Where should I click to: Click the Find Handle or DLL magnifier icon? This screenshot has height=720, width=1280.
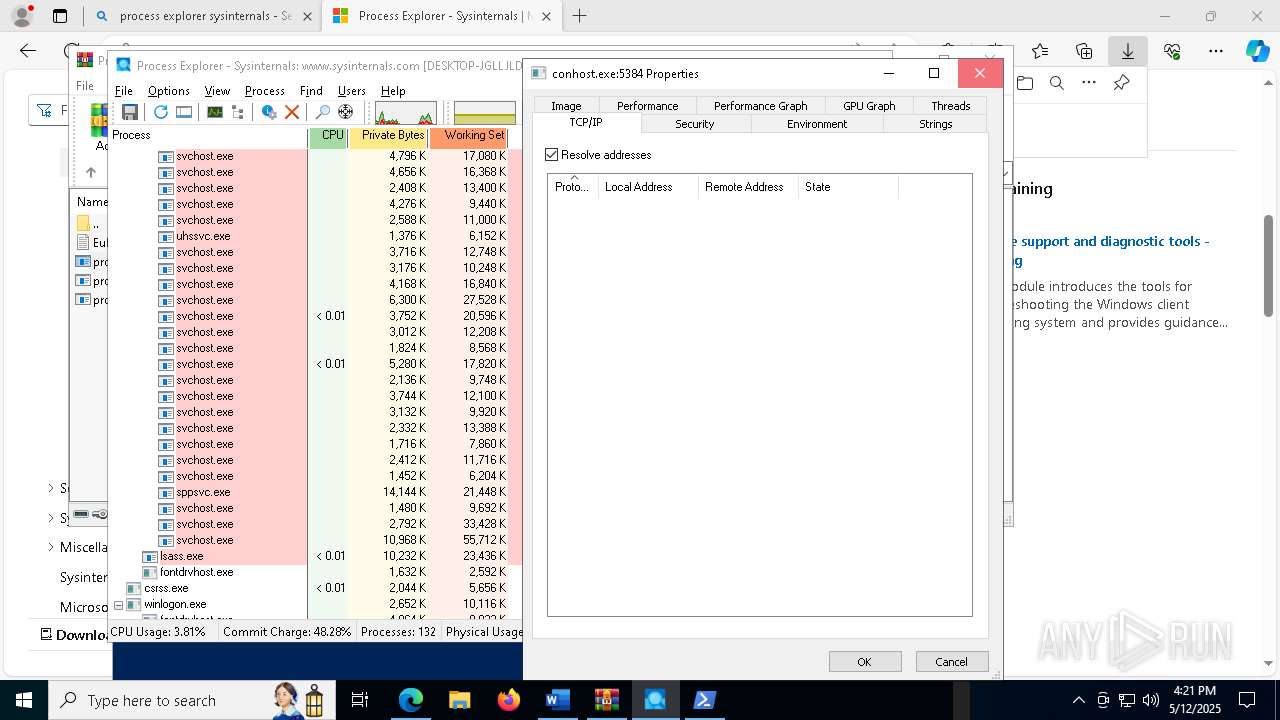323,112
